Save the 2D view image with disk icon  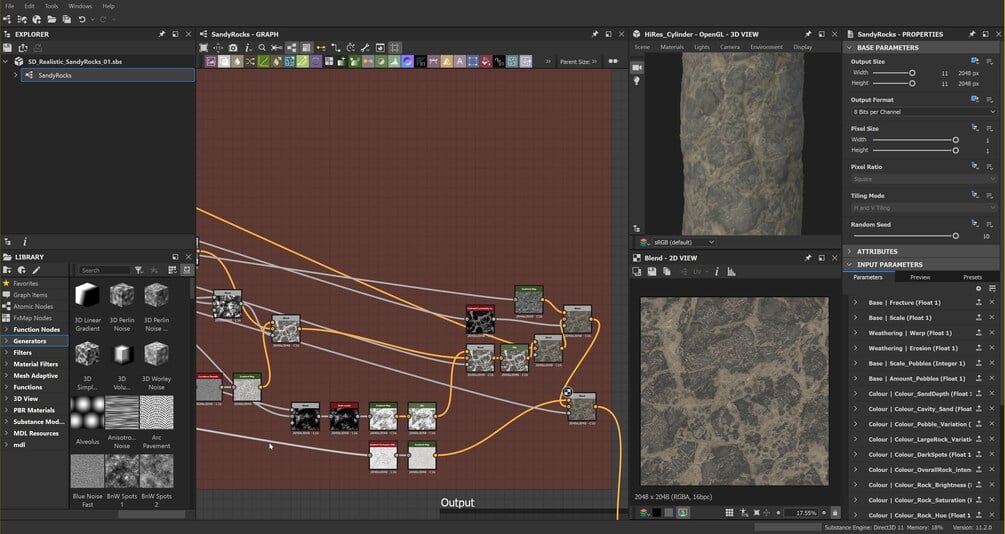651,271
